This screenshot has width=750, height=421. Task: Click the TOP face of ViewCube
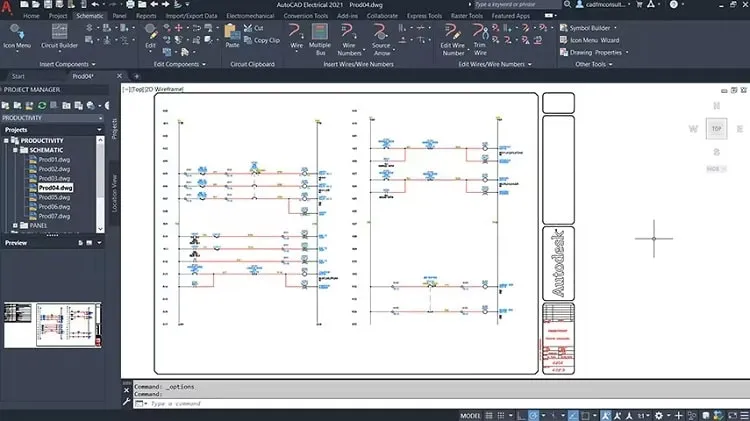coord(716,129)
